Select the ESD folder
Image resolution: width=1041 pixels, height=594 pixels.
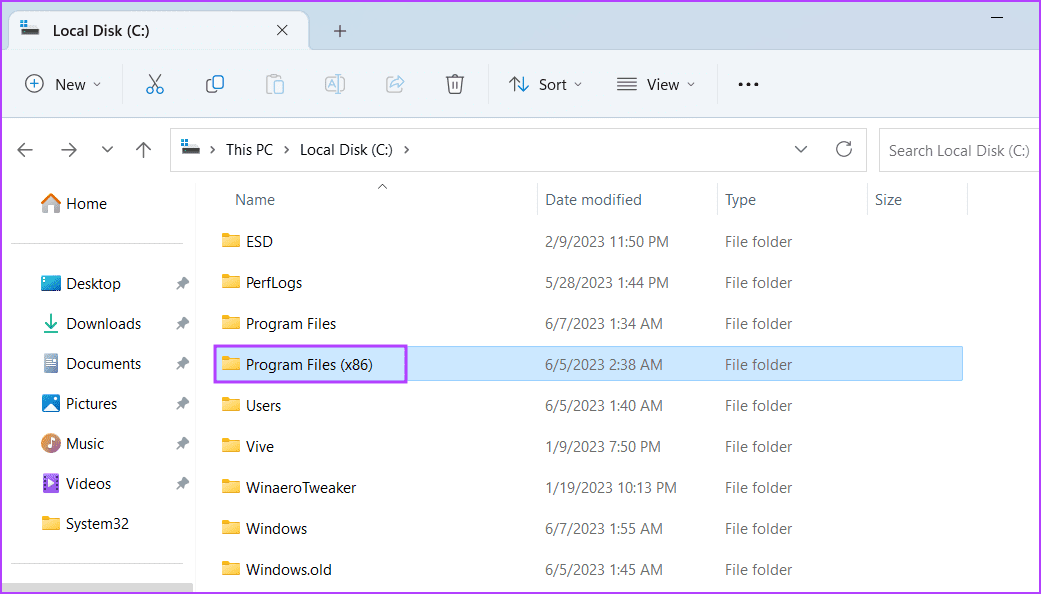point(588,242)
